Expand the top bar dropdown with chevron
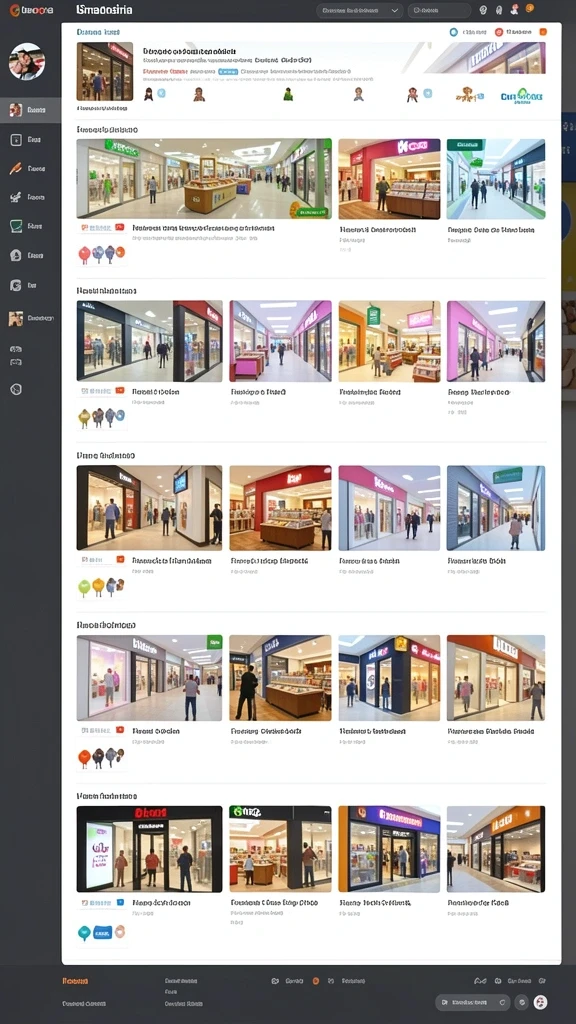This screenshot has width=576, height=1024. pos(359,10)
